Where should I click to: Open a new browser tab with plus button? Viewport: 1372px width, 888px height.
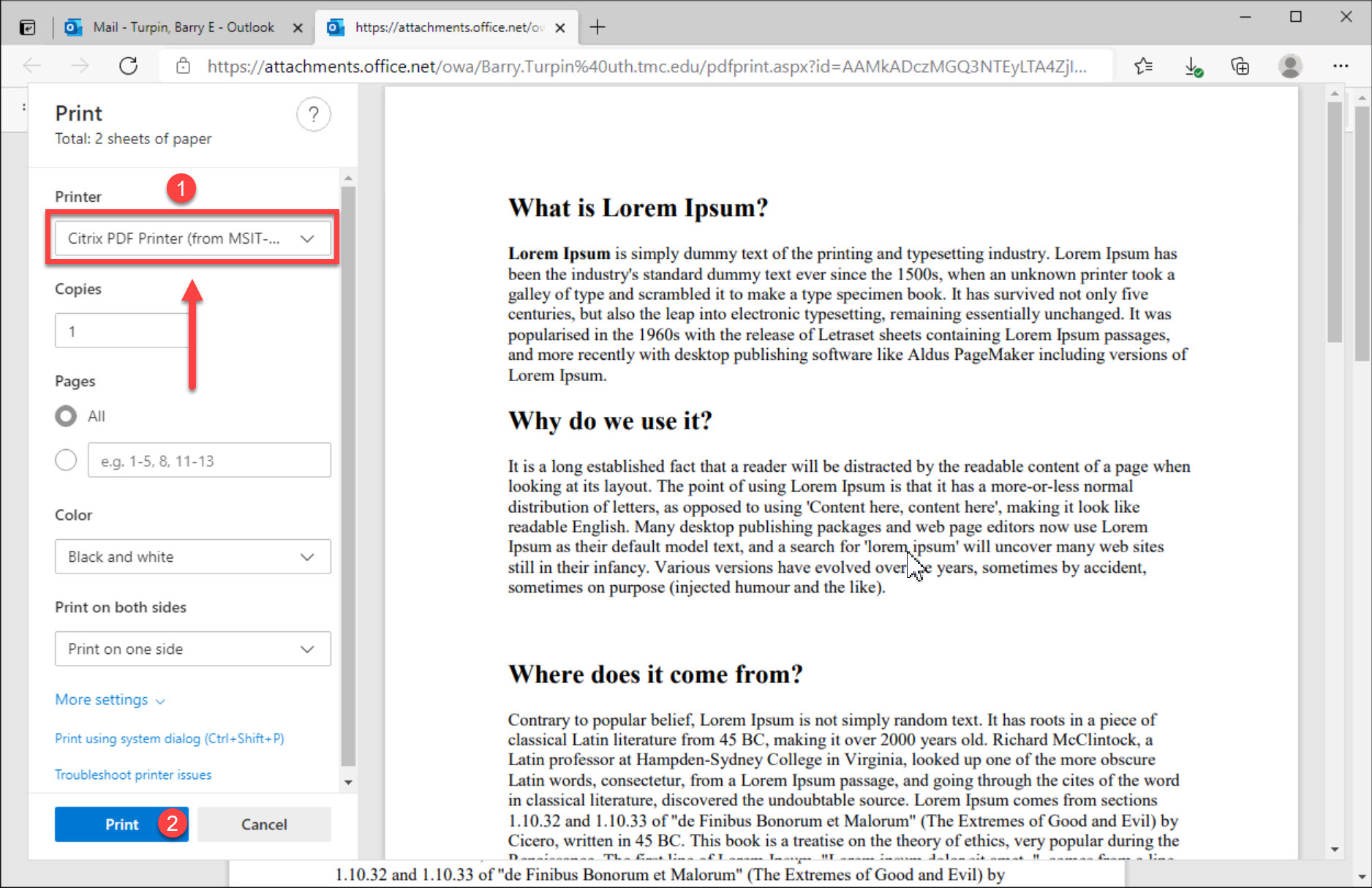click(598, 28)
